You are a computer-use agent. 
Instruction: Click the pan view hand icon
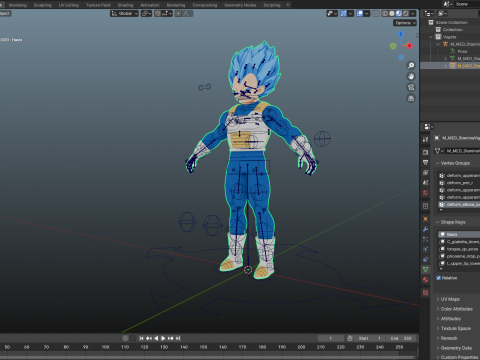411,76
